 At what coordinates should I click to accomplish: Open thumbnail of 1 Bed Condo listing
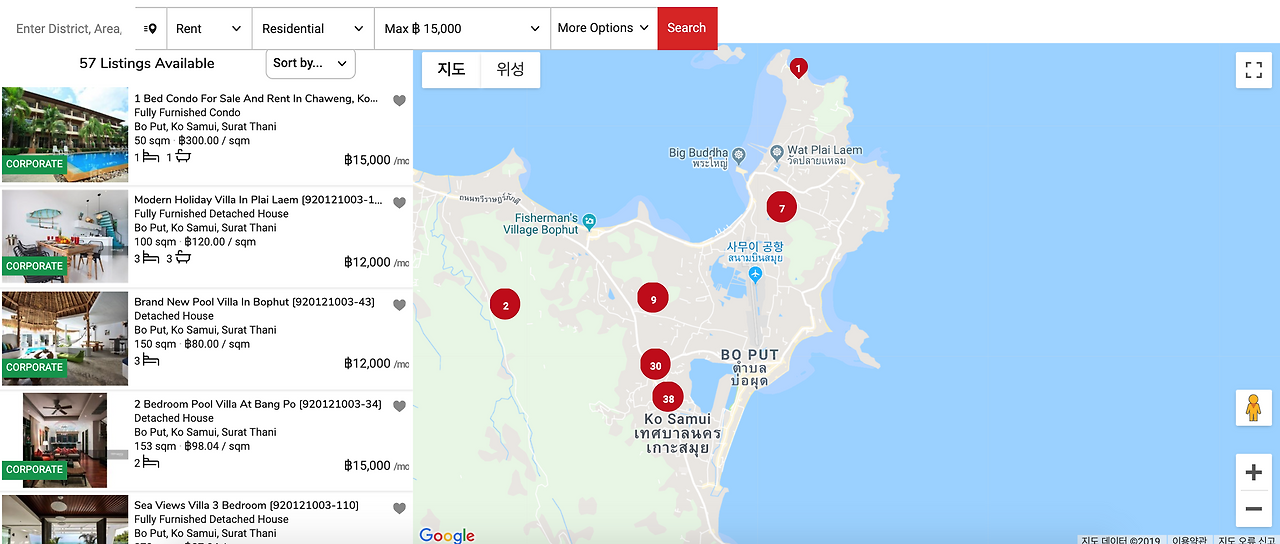pos(65,134)
